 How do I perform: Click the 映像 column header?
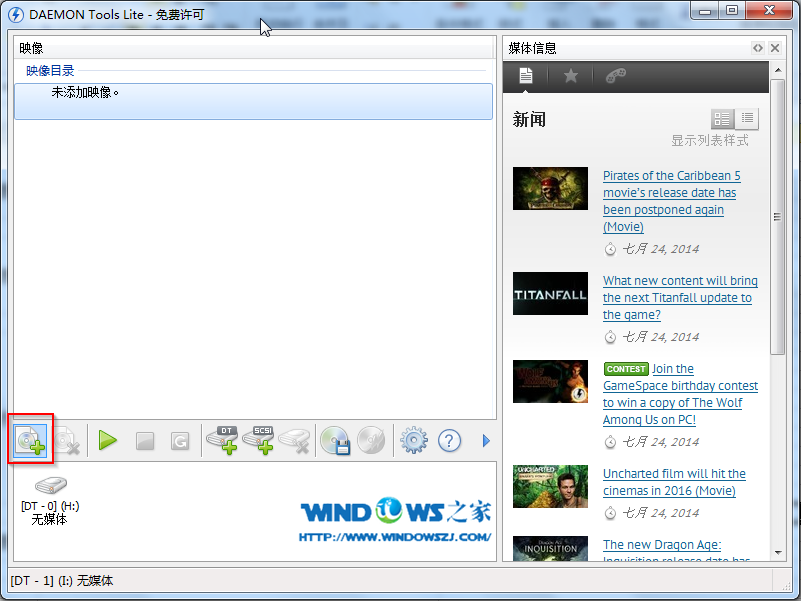254,48
